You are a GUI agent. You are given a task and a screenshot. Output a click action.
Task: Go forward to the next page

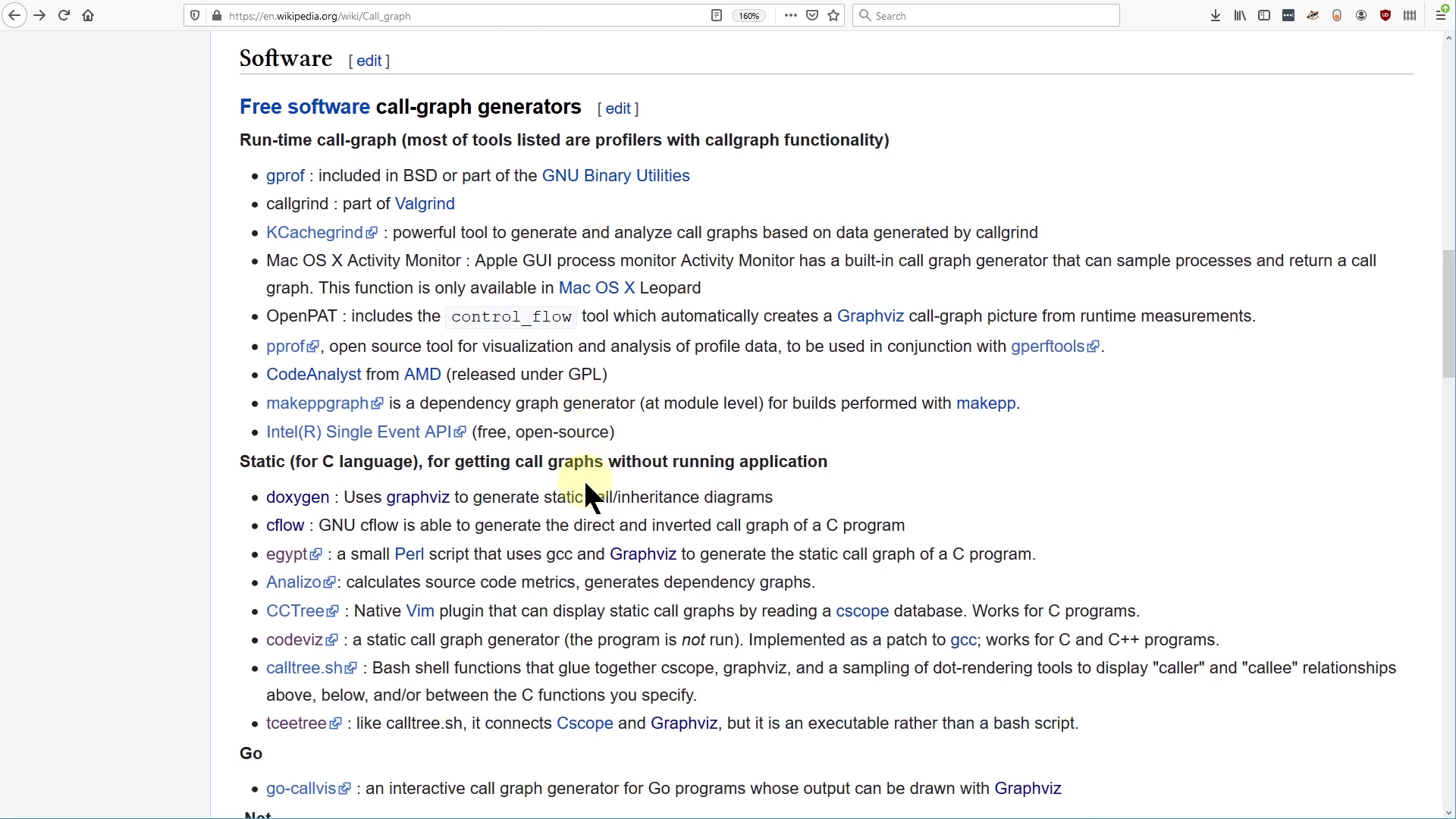tap(39, 15)
